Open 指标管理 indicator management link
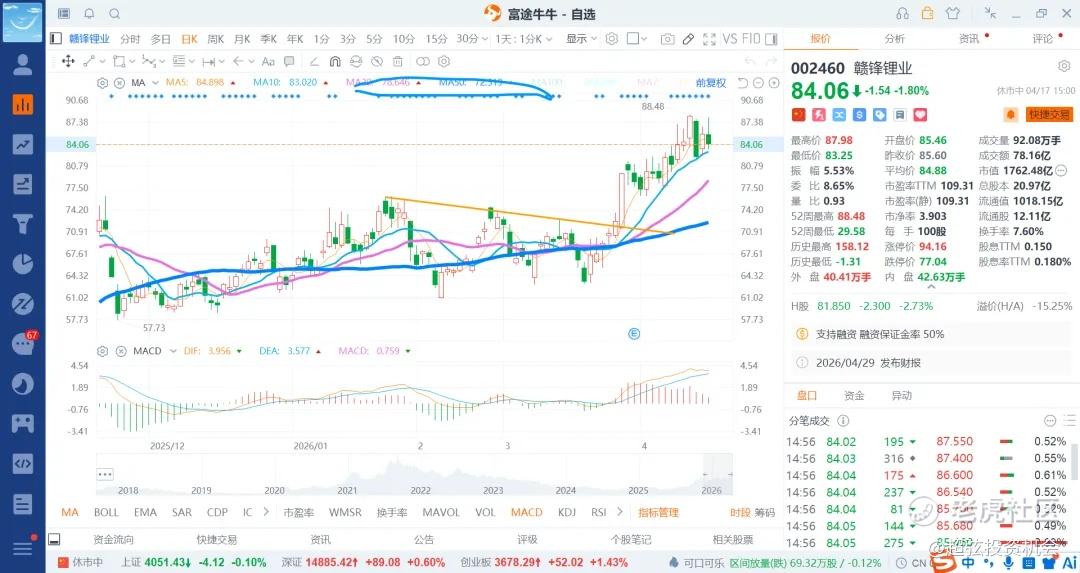Image resolution: width=1080 pixels, height=573 pixels. 658,512
